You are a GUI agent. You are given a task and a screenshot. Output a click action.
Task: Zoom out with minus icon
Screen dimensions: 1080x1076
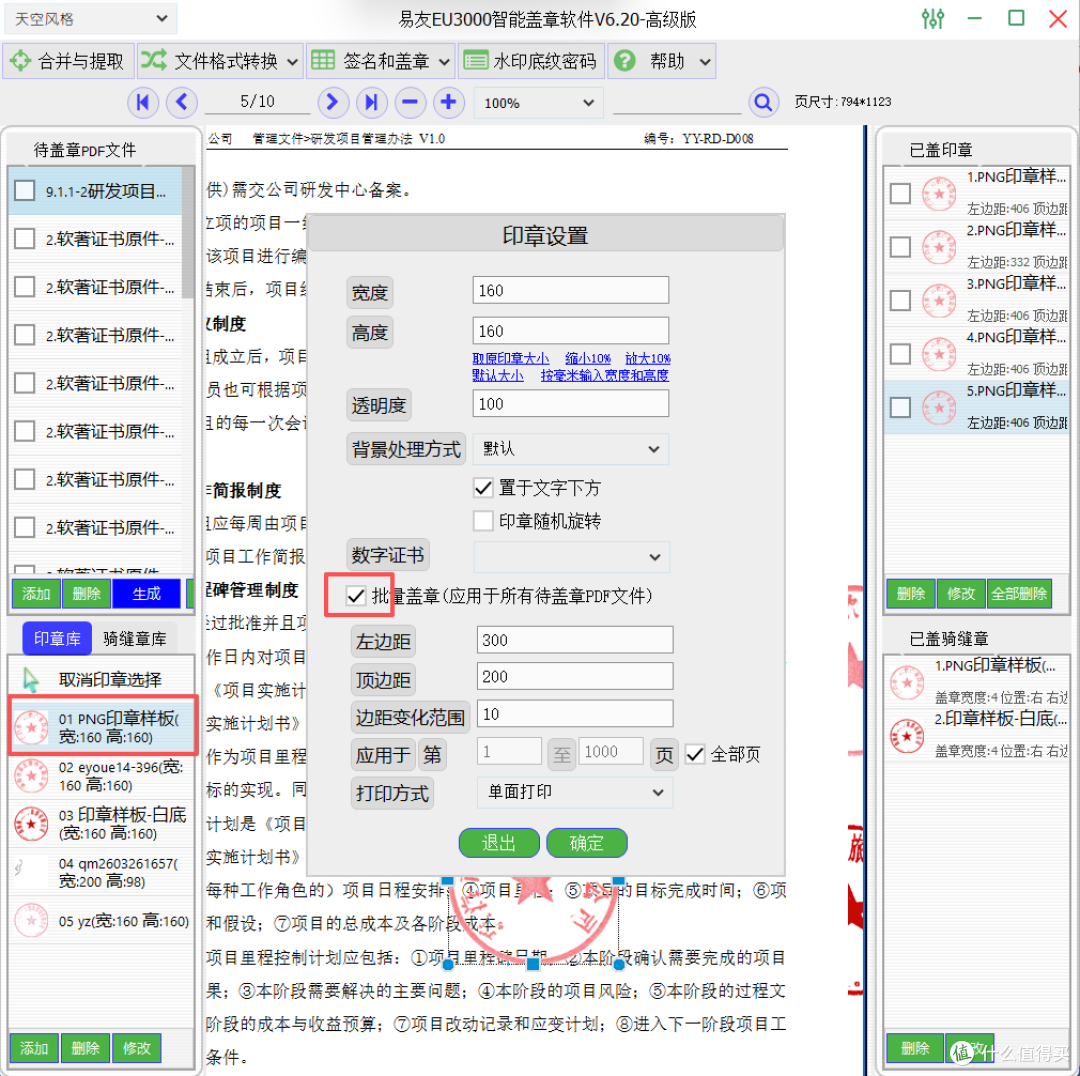410,103
